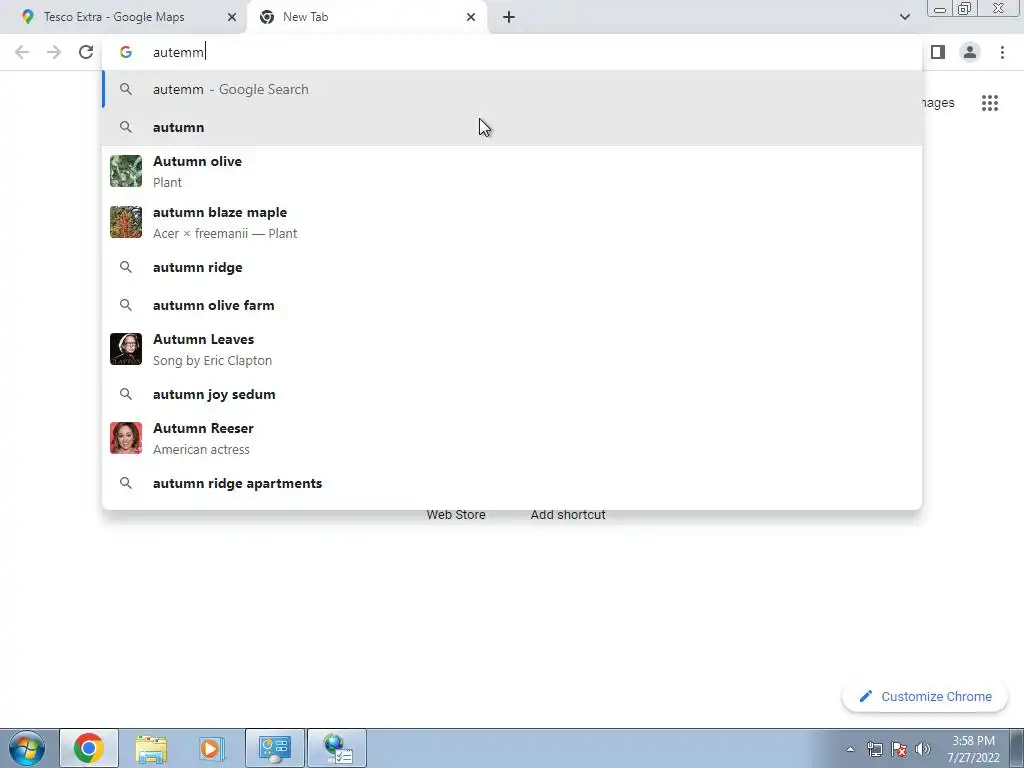
Task: Switch to Tesco Extra - Google Maps tab
Action: [123, 17]
